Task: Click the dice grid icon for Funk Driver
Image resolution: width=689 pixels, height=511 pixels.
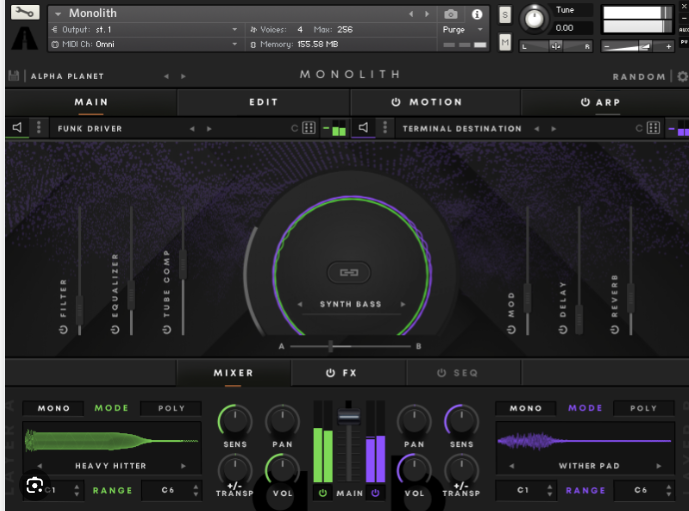Action: point(309,128)
